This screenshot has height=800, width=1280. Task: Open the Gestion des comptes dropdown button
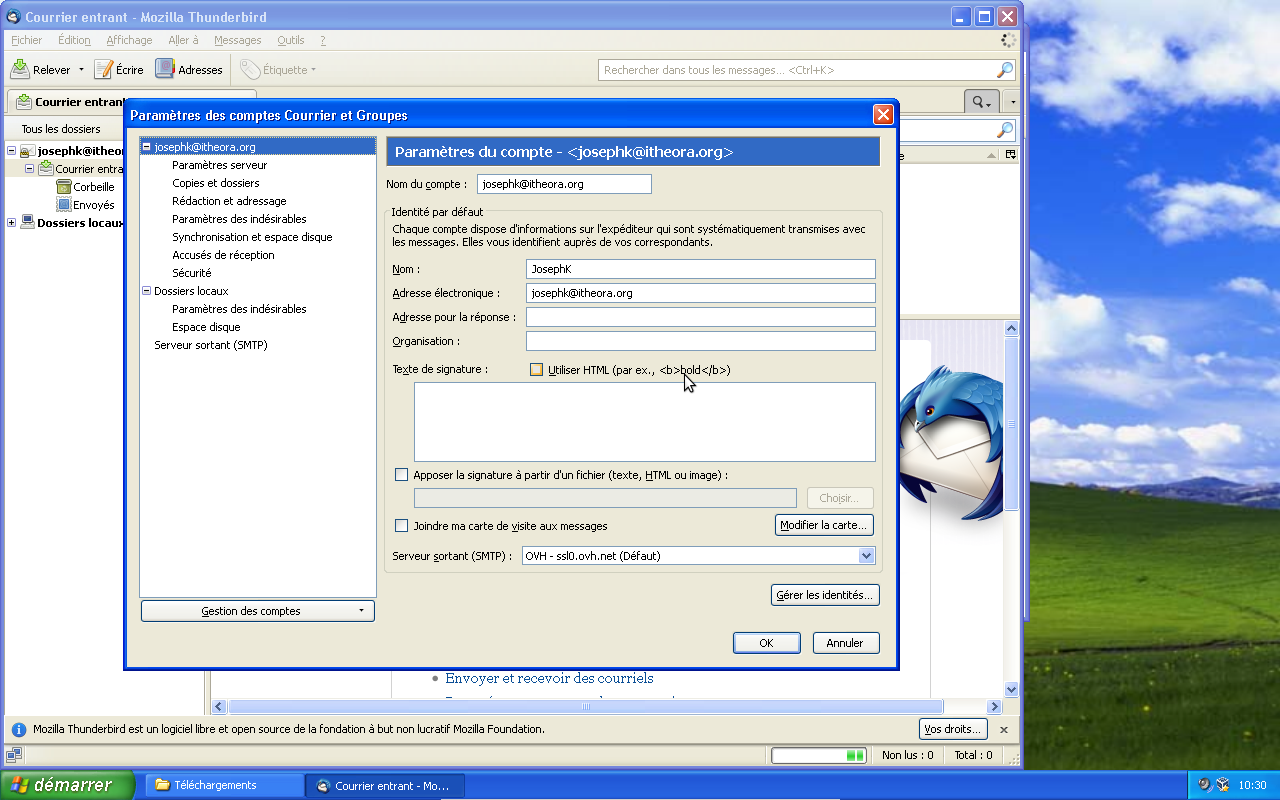point(258,611)
